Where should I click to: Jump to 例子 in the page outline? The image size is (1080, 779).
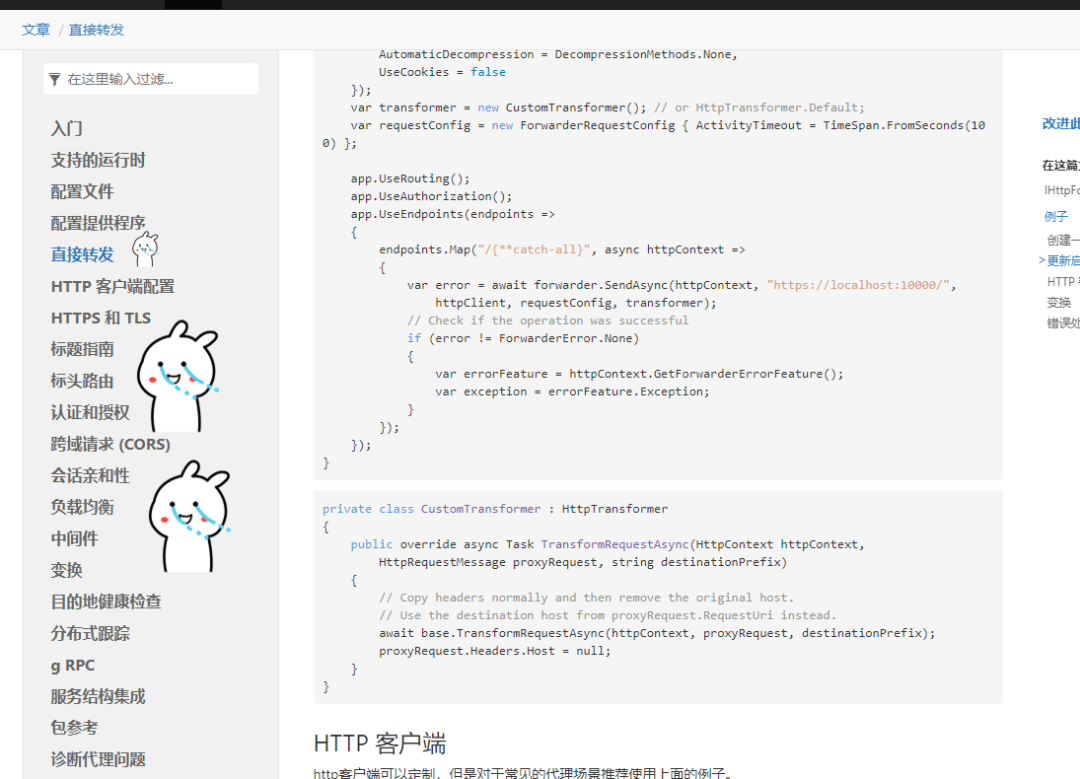point(1056,216)
